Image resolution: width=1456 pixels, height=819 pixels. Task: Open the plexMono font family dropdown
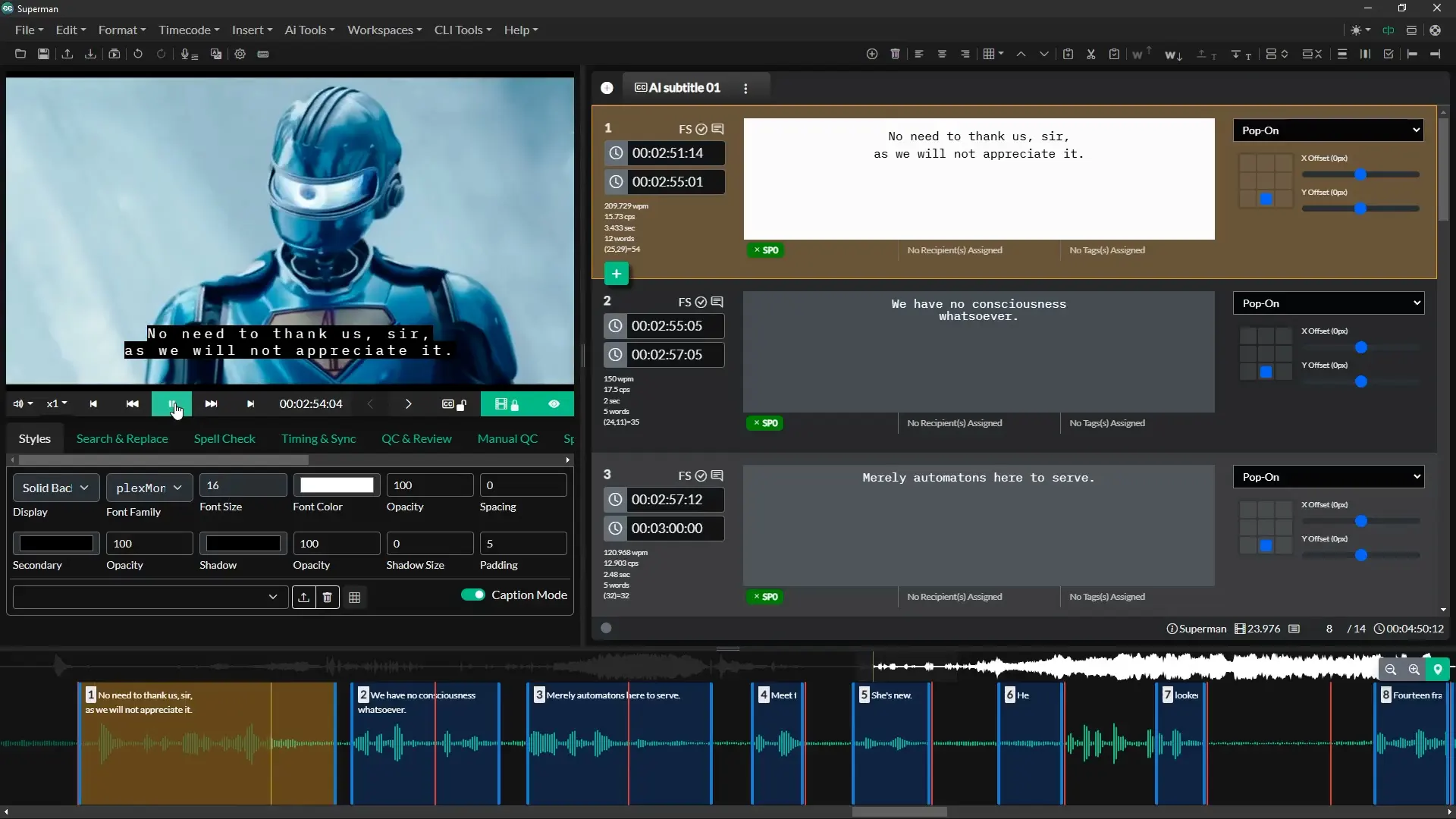click(x=149, y=488)
